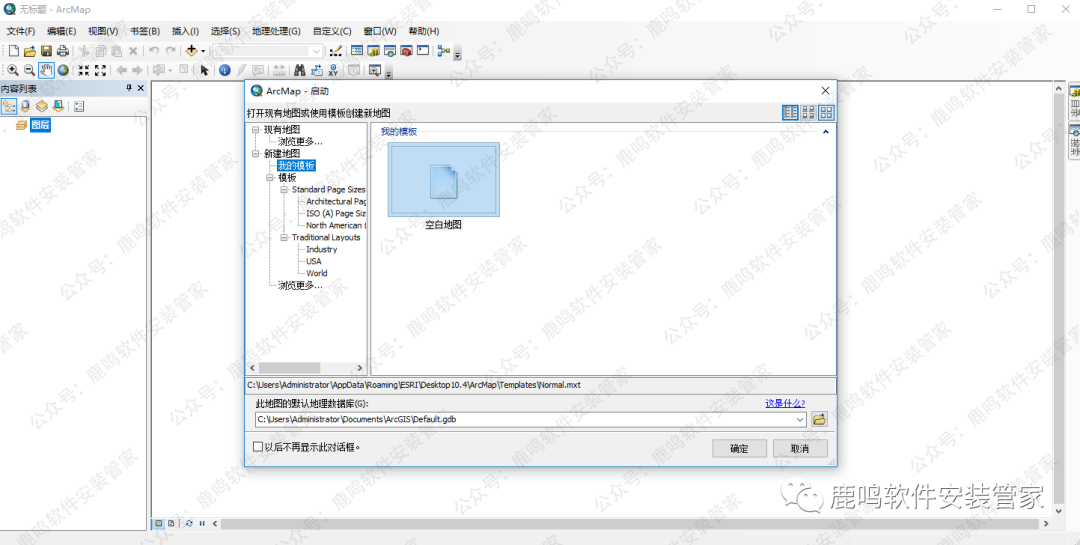The width and height of the screenshot is (1080, 545).
Task: Switch template view to large icons
Action: pos(826,112)
